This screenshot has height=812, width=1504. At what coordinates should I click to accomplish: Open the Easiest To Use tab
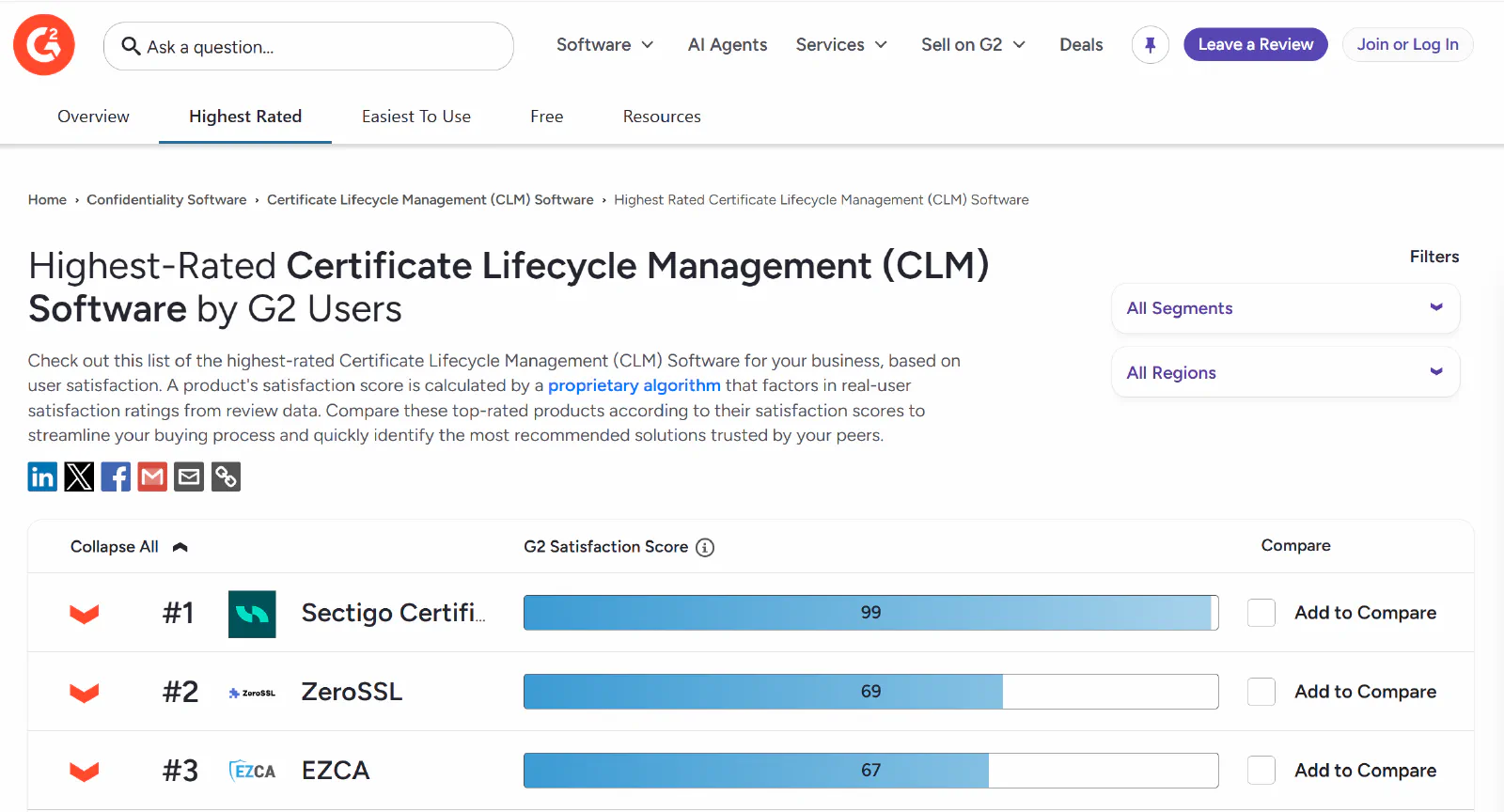click(416, 117)
